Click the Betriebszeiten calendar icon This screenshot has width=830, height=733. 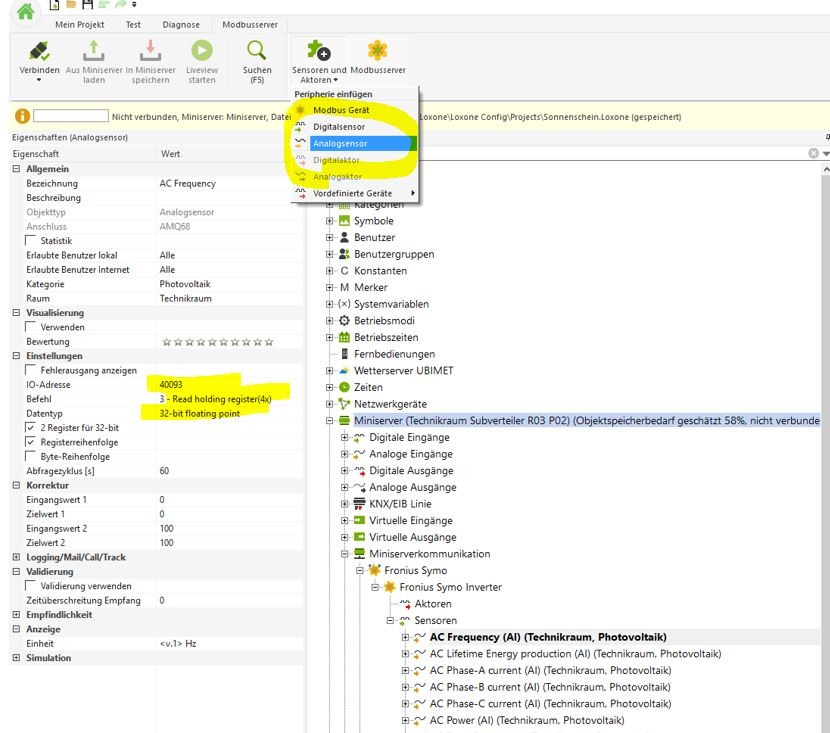[x=344, y=337]
